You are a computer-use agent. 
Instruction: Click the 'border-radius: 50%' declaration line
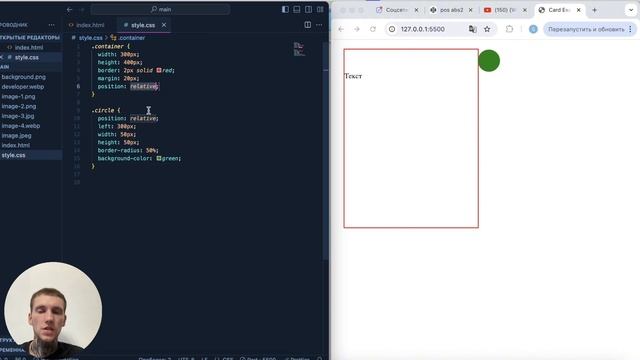(128, 150)
